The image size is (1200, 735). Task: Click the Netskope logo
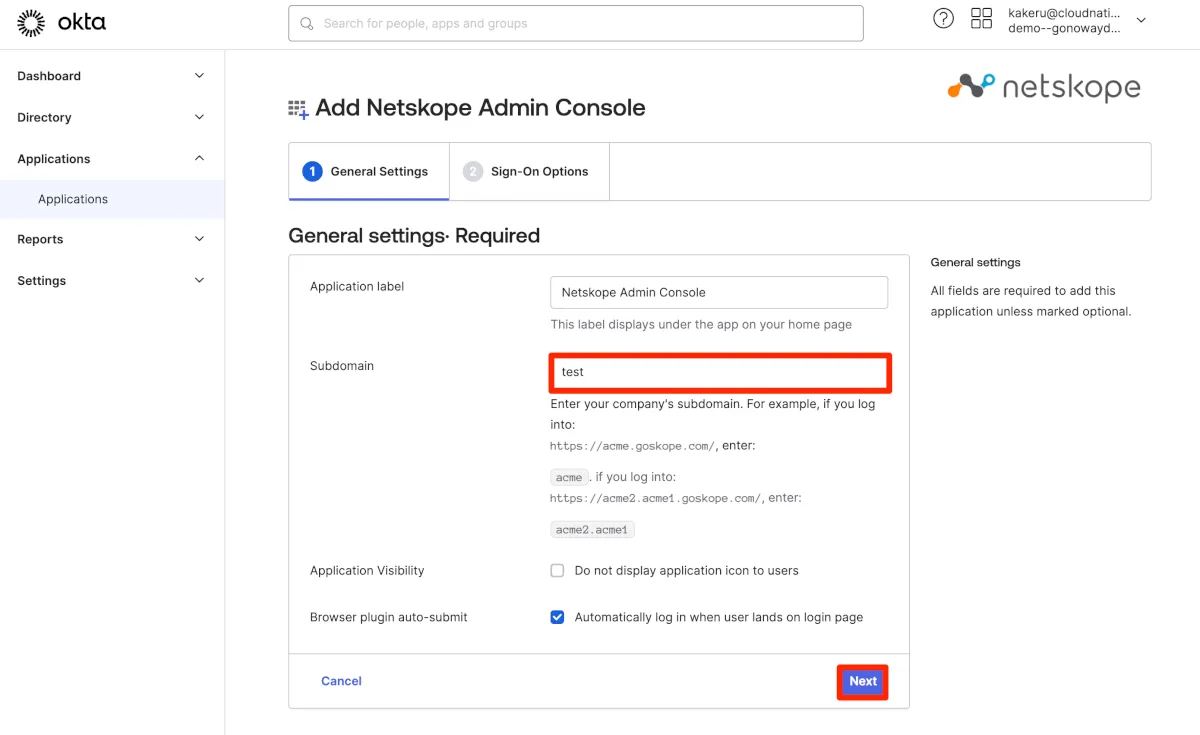(1043, 88)
